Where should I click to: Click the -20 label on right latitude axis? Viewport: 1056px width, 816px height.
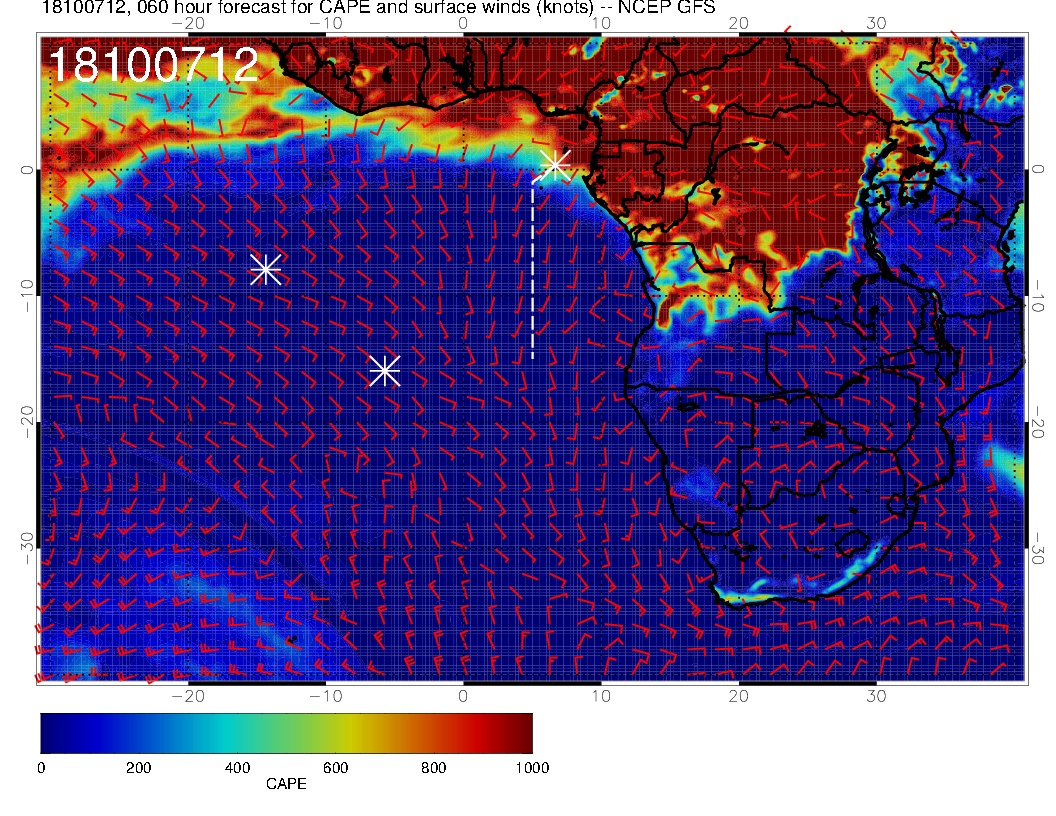(x=1039, y=421)
